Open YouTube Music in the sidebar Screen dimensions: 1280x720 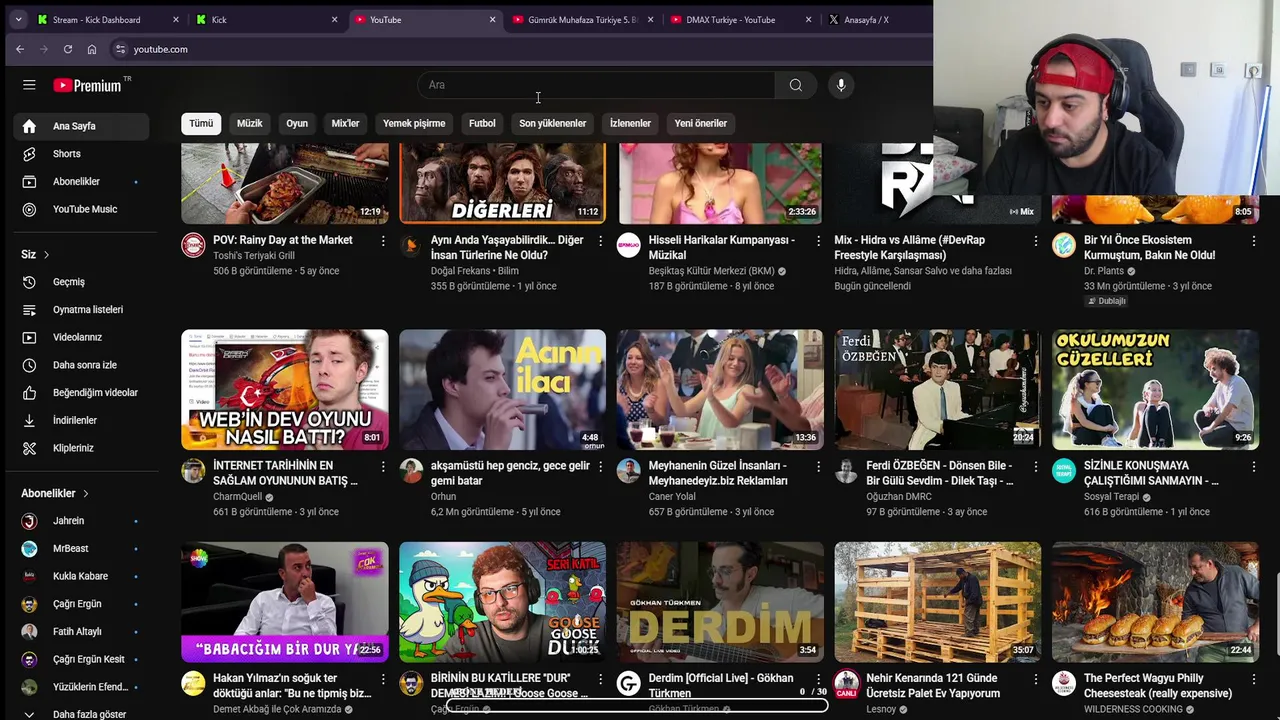point(81,209)
